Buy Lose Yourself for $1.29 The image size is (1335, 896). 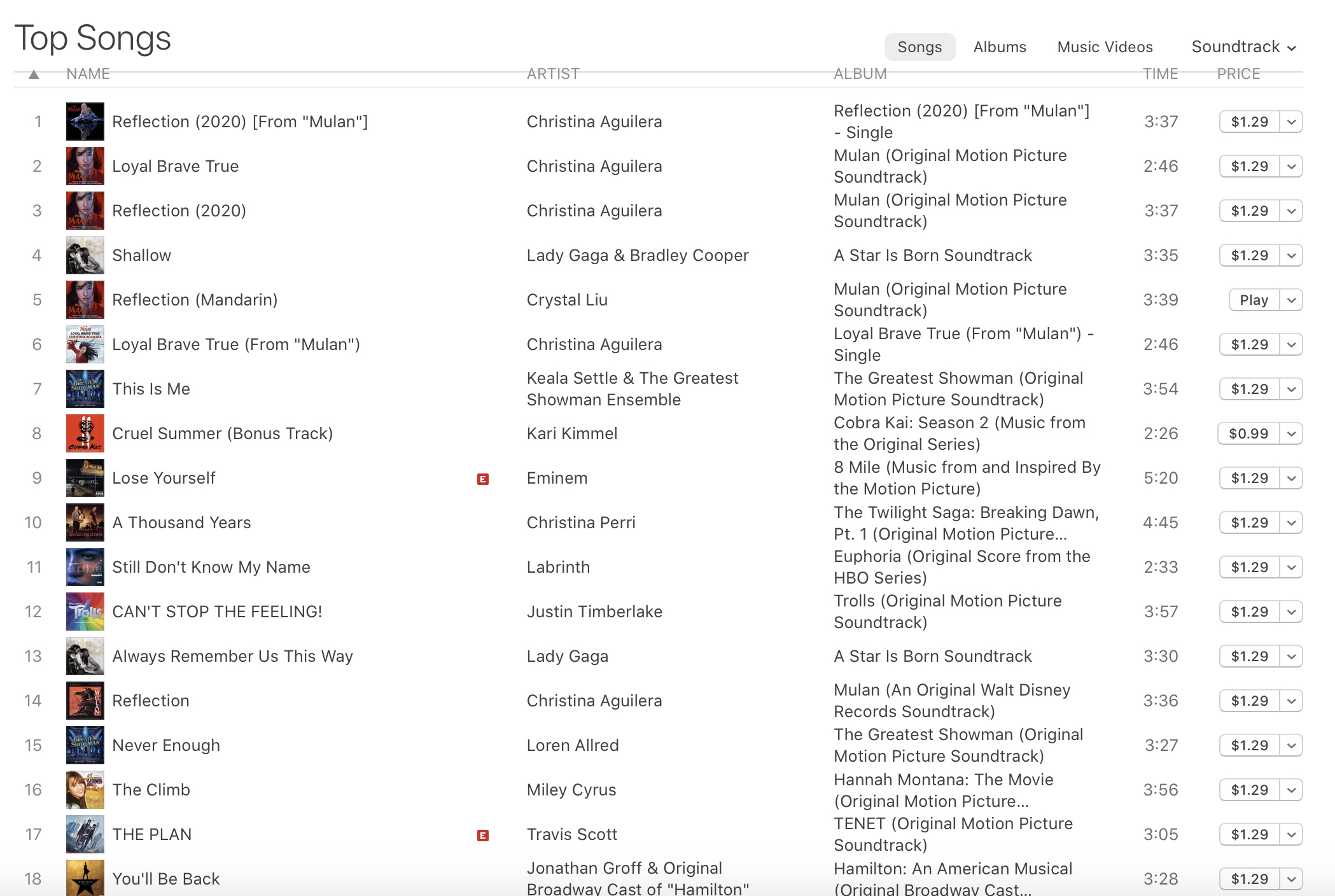click(x=1250, y=478)
